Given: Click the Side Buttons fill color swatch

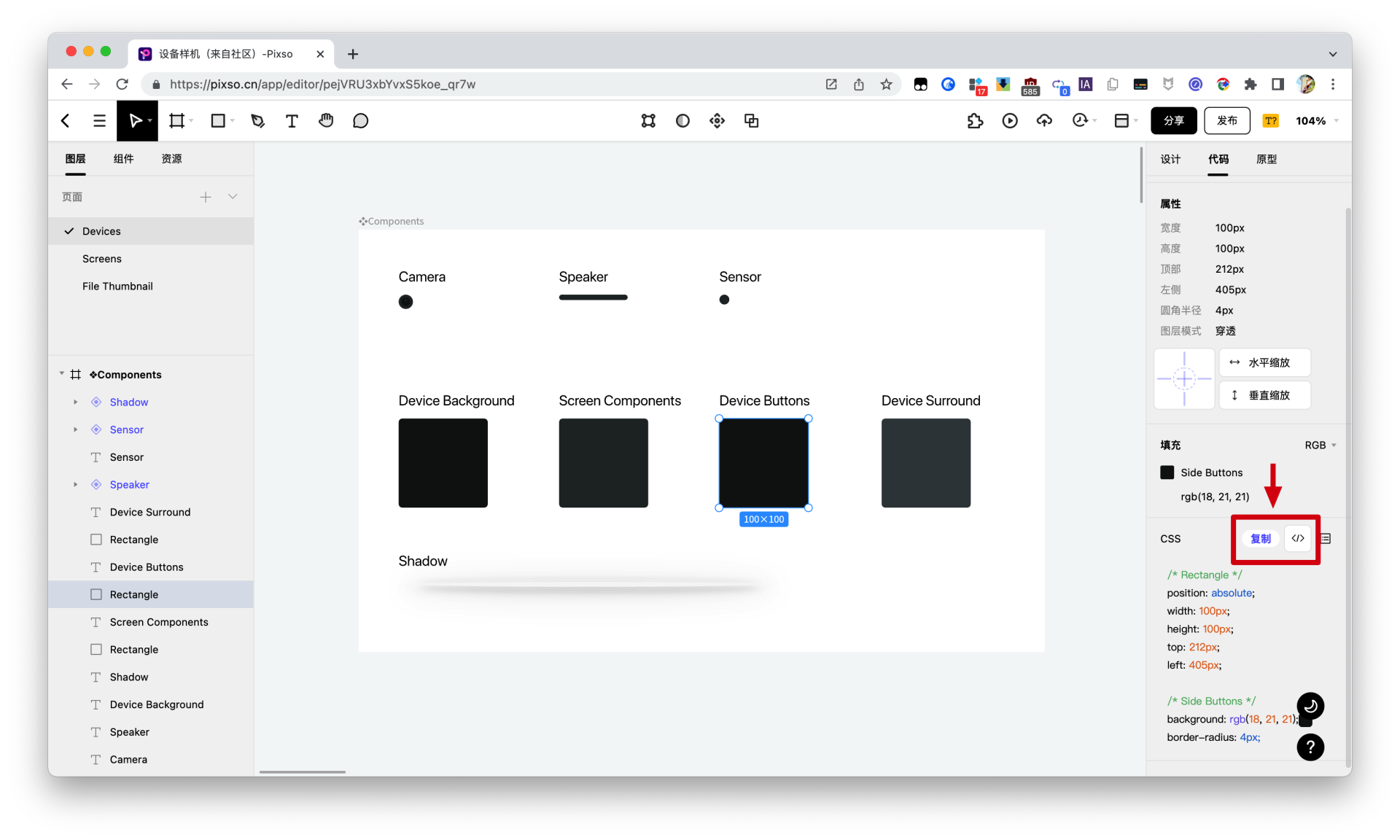Looking at the screenshot, I should pos(1167,472).
